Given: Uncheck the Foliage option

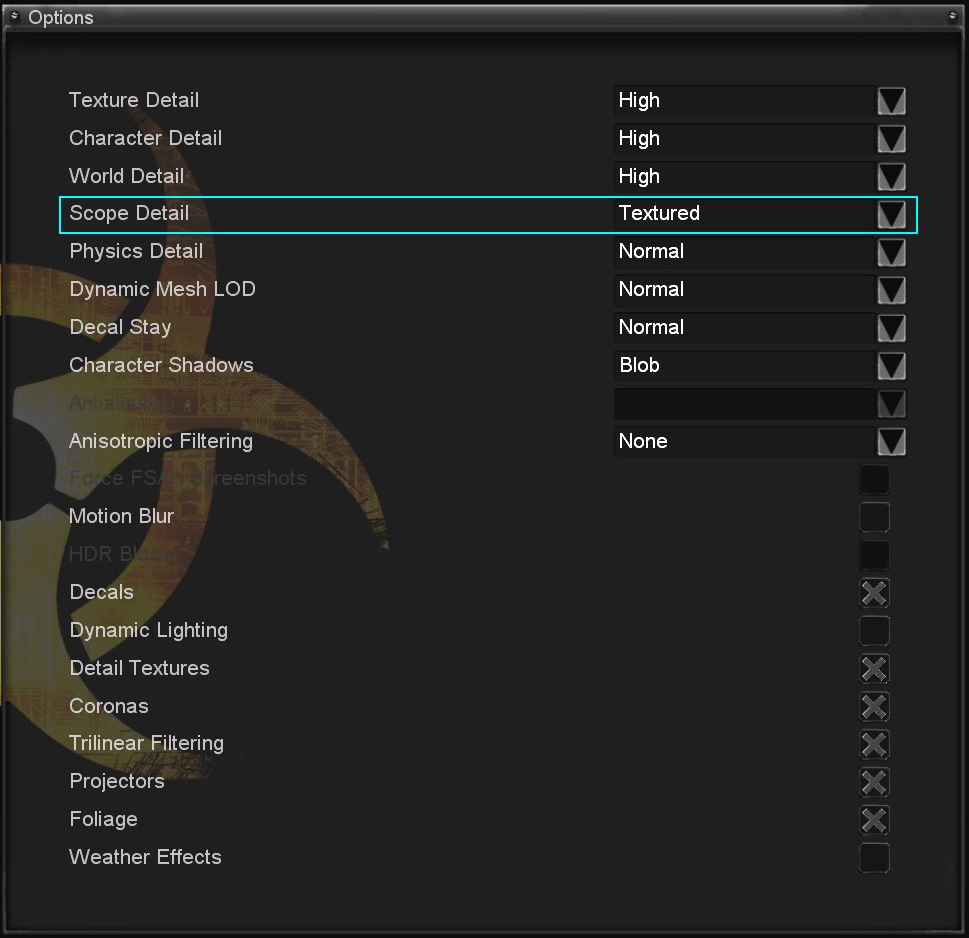Looking at the screenshot, I should point(874,820).
